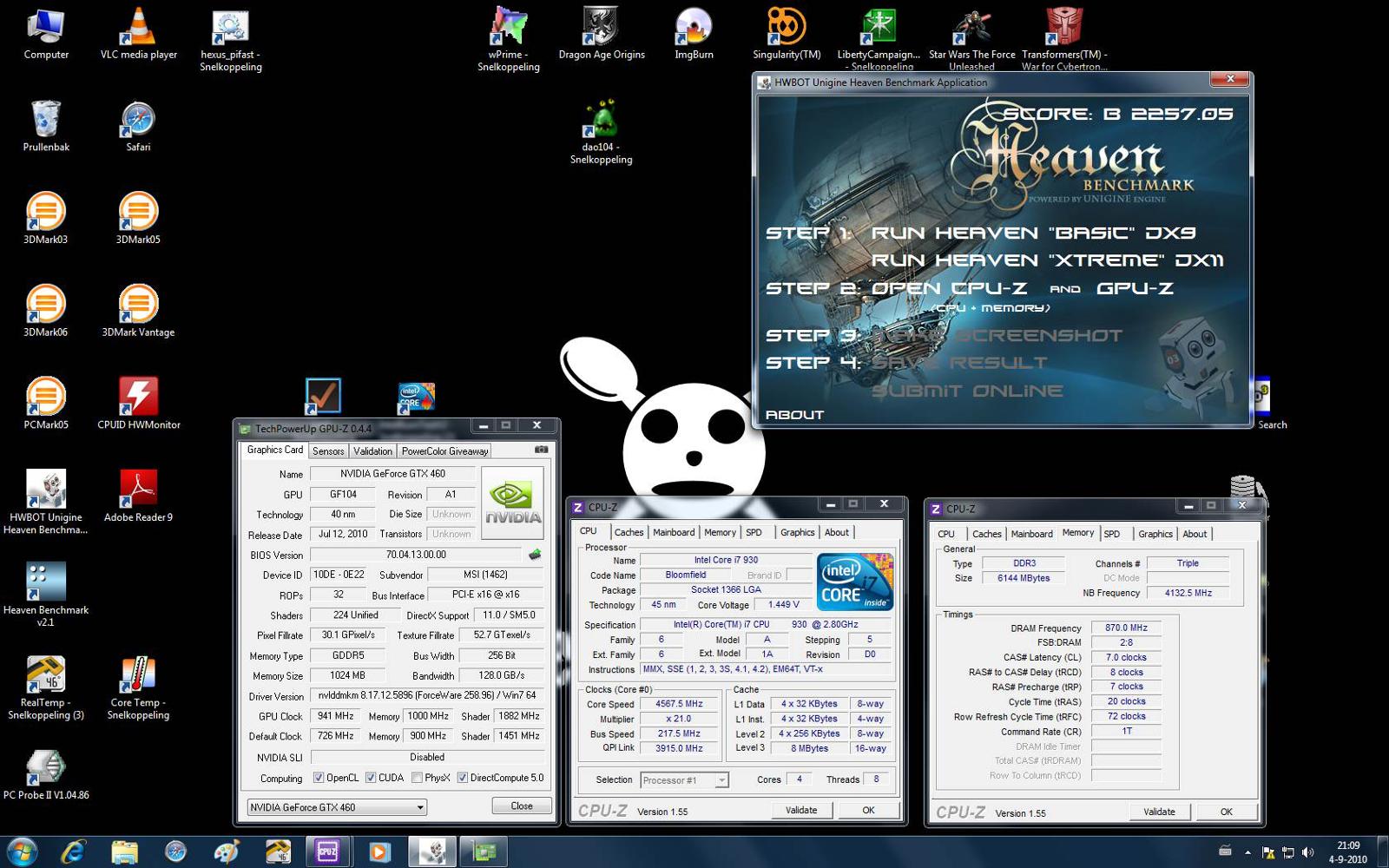1389x868 pixels.
Task: Toggle OpenCL checkbox in GPU-Z
Action: tap(319, 778)
